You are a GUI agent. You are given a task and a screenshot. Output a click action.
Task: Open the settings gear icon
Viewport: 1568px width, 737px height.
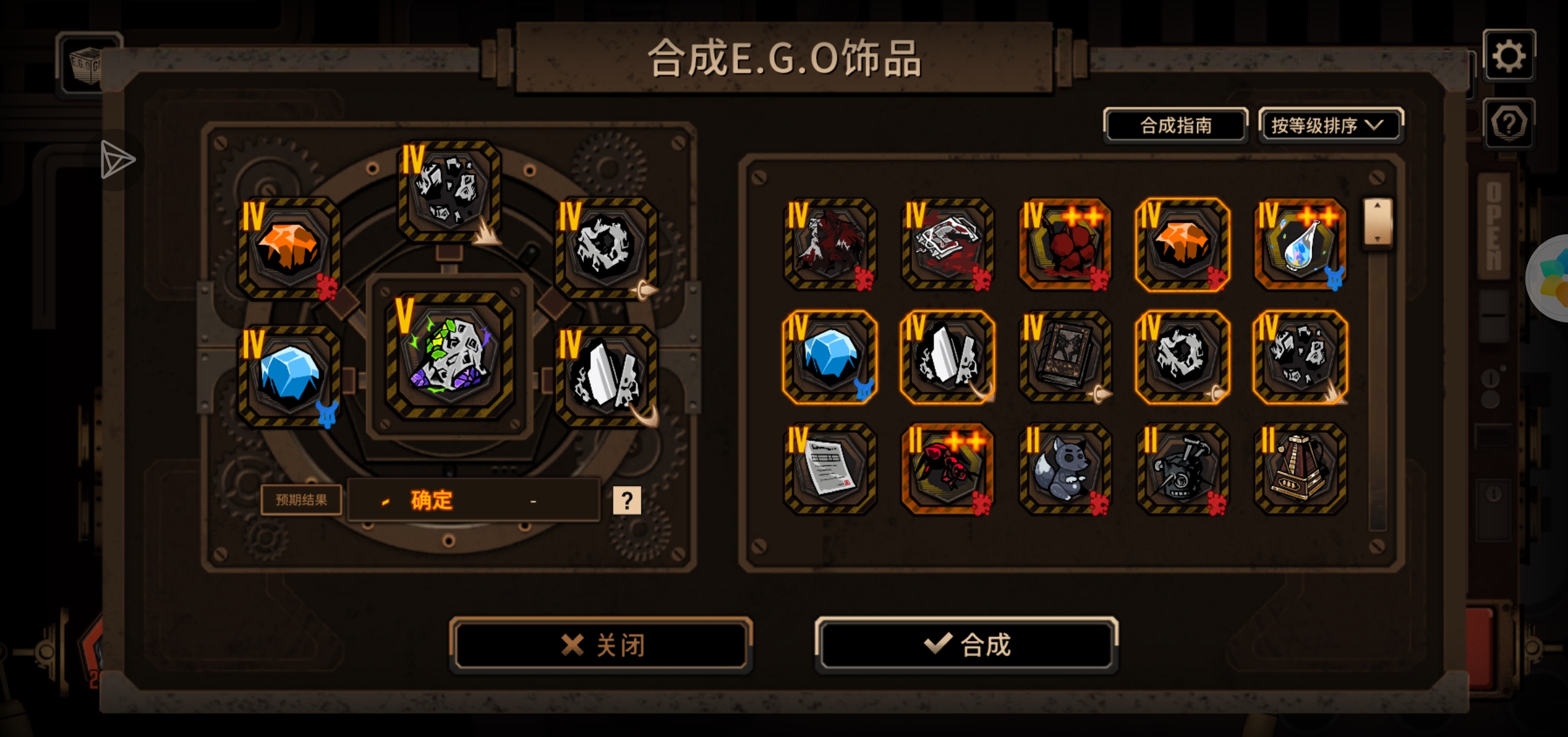pos(1509,56)
